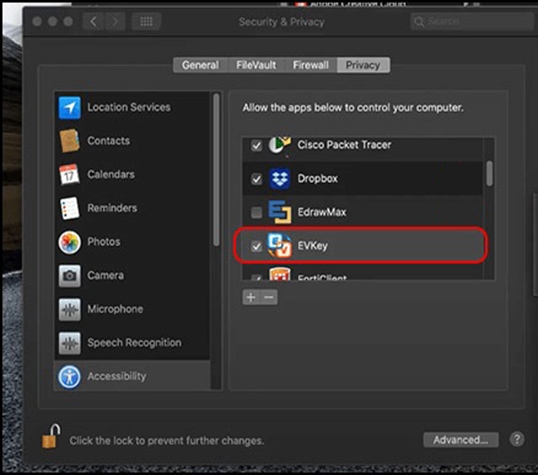The image size is (538, 475).
Task: Add an app with plus button
Action: tap(251, 297)
